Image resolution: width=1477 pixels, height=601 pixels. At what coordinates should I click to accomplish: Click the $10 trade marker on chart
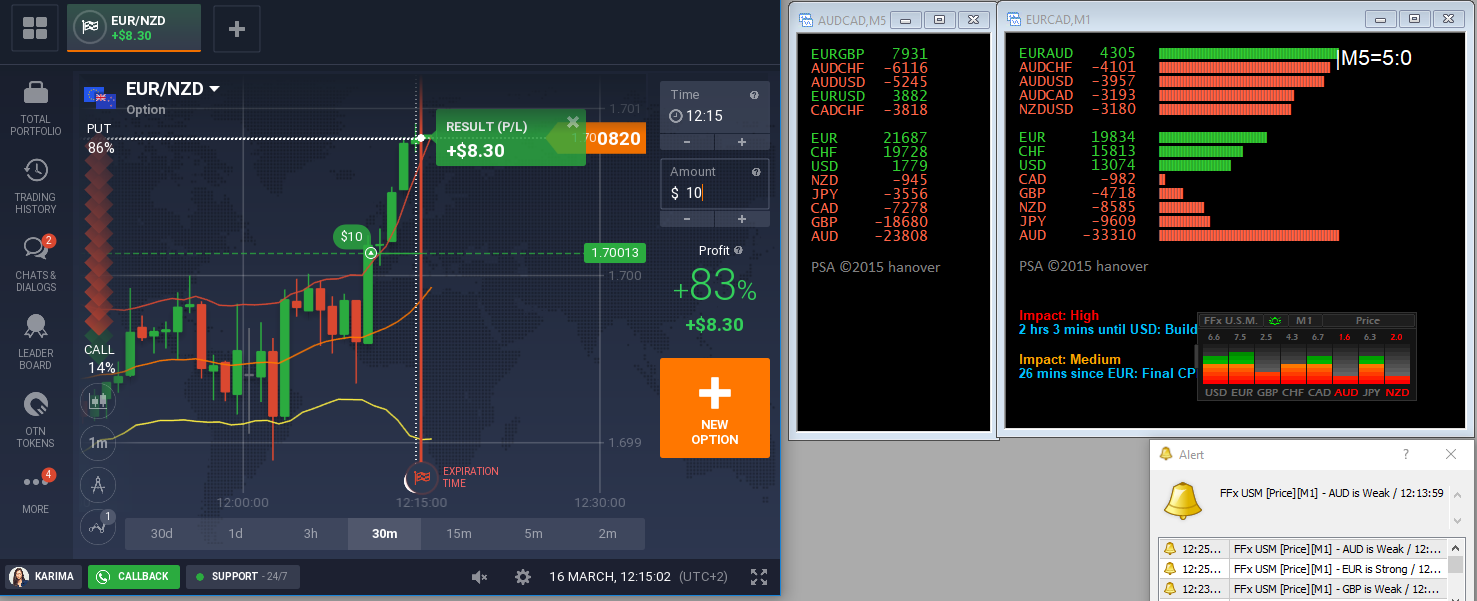point(351,237)
